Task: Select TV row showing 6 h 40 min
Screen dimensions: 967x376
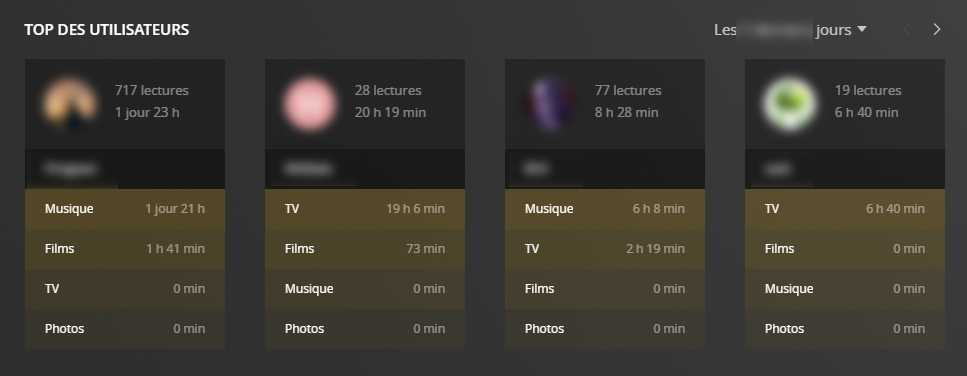Action: click(845, 209)
